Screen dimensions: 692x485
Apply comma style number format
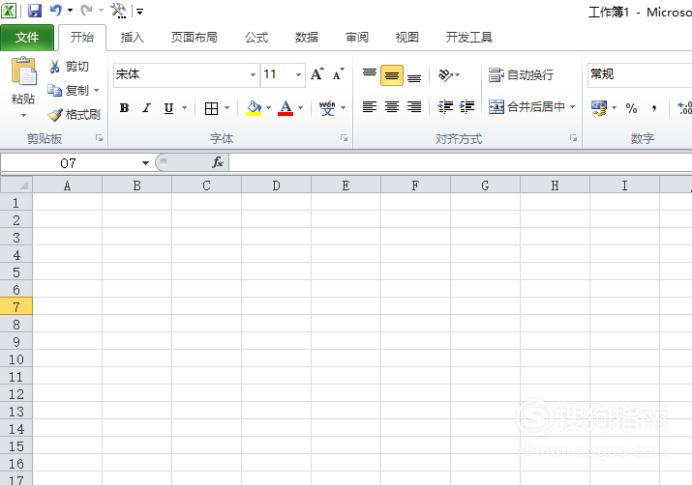(654, 108)
